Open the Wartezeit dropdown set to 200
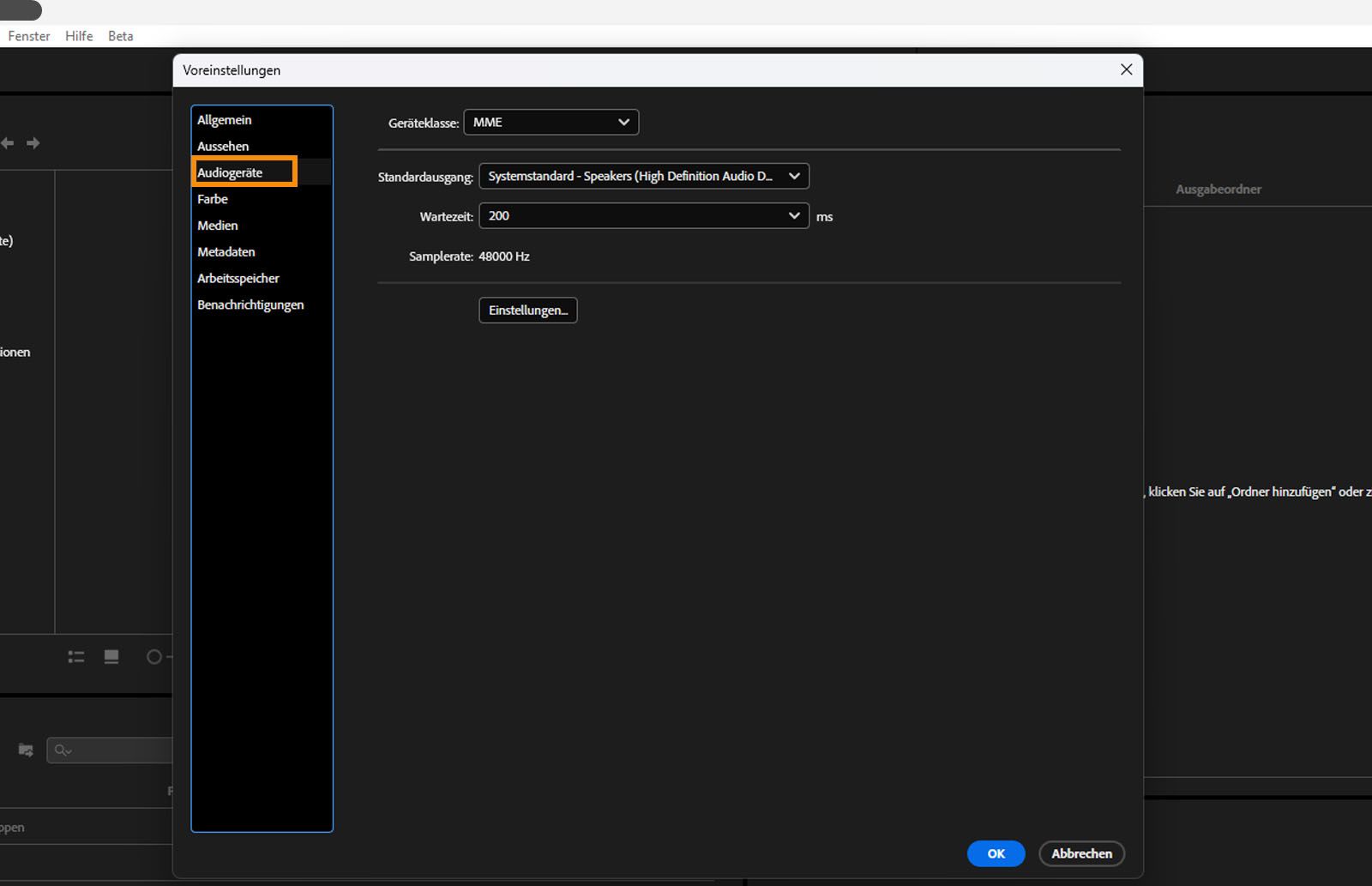The image size is (1372, 886). 644,216
